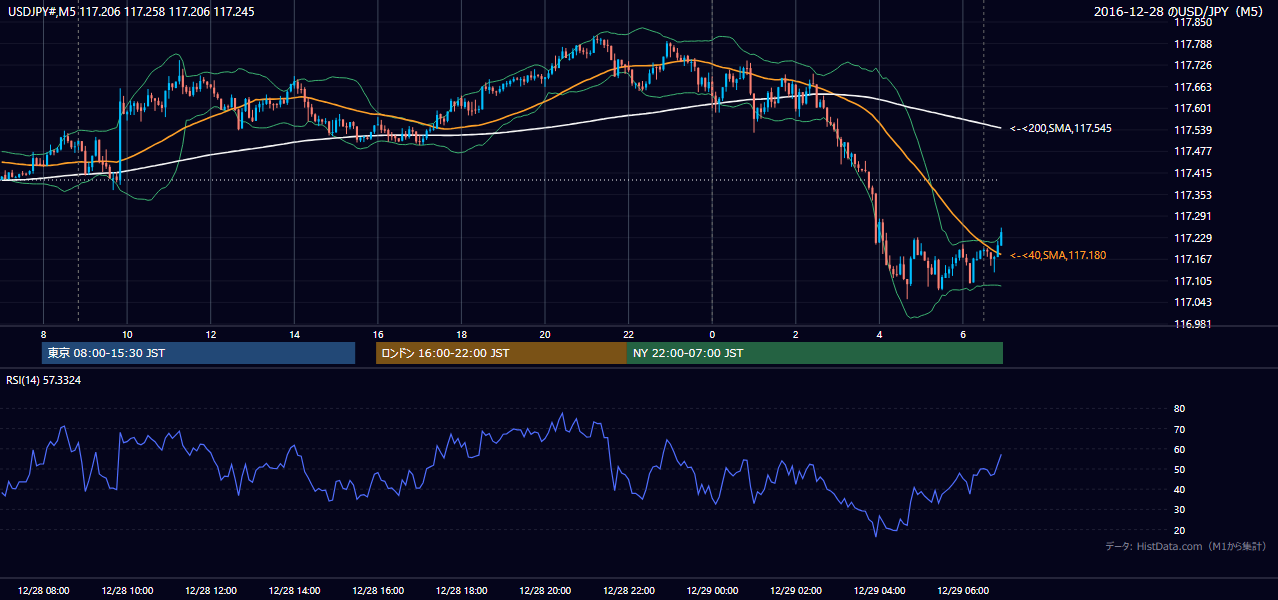Click the 12/28 08:00 bottom time label
Image resolution: width=1278 pixels, height=600 pixels.
(44, 591)
